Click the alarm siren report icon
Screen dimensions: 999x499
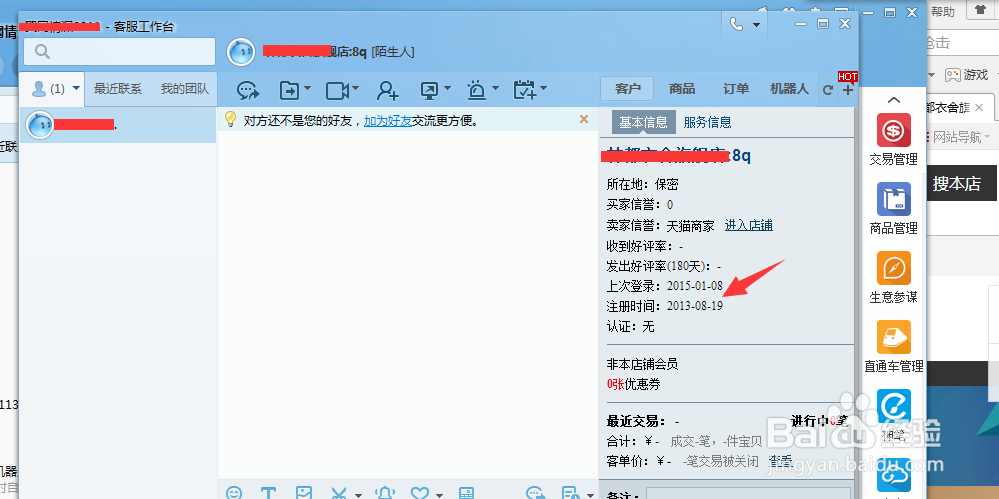pos(476,90)
